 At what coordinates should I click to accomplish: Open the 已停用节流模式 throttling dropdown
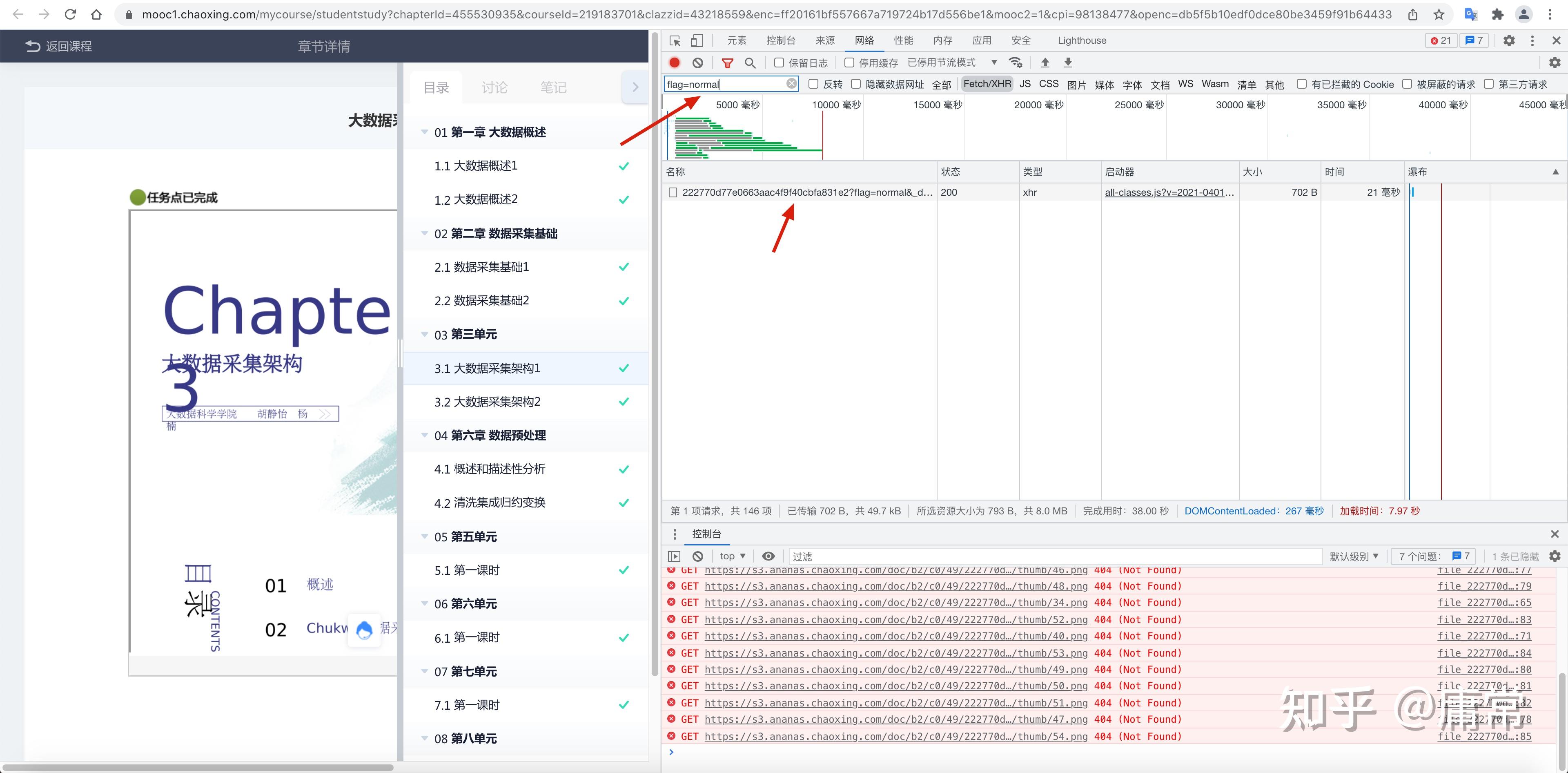coord(952,63)
